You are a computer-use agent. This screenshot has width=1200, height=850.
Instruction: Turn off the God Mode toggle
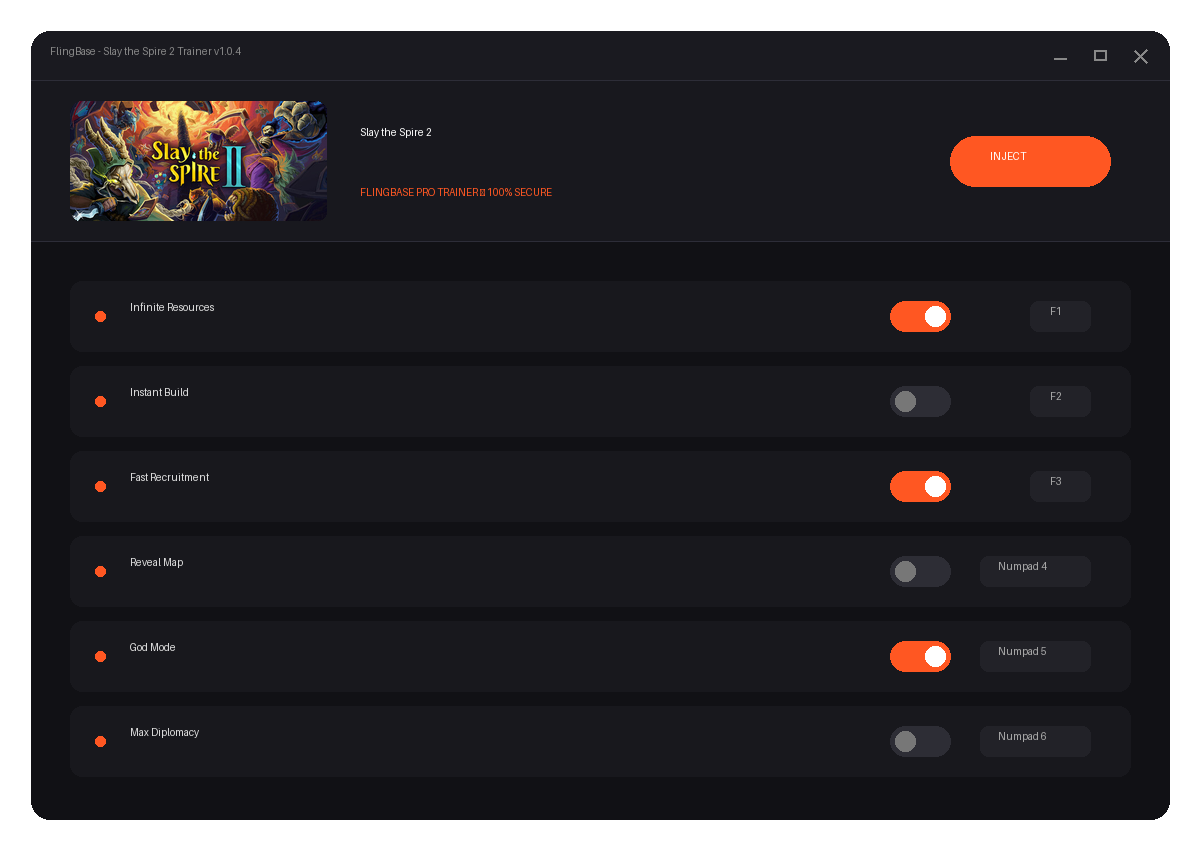point(920,657)
